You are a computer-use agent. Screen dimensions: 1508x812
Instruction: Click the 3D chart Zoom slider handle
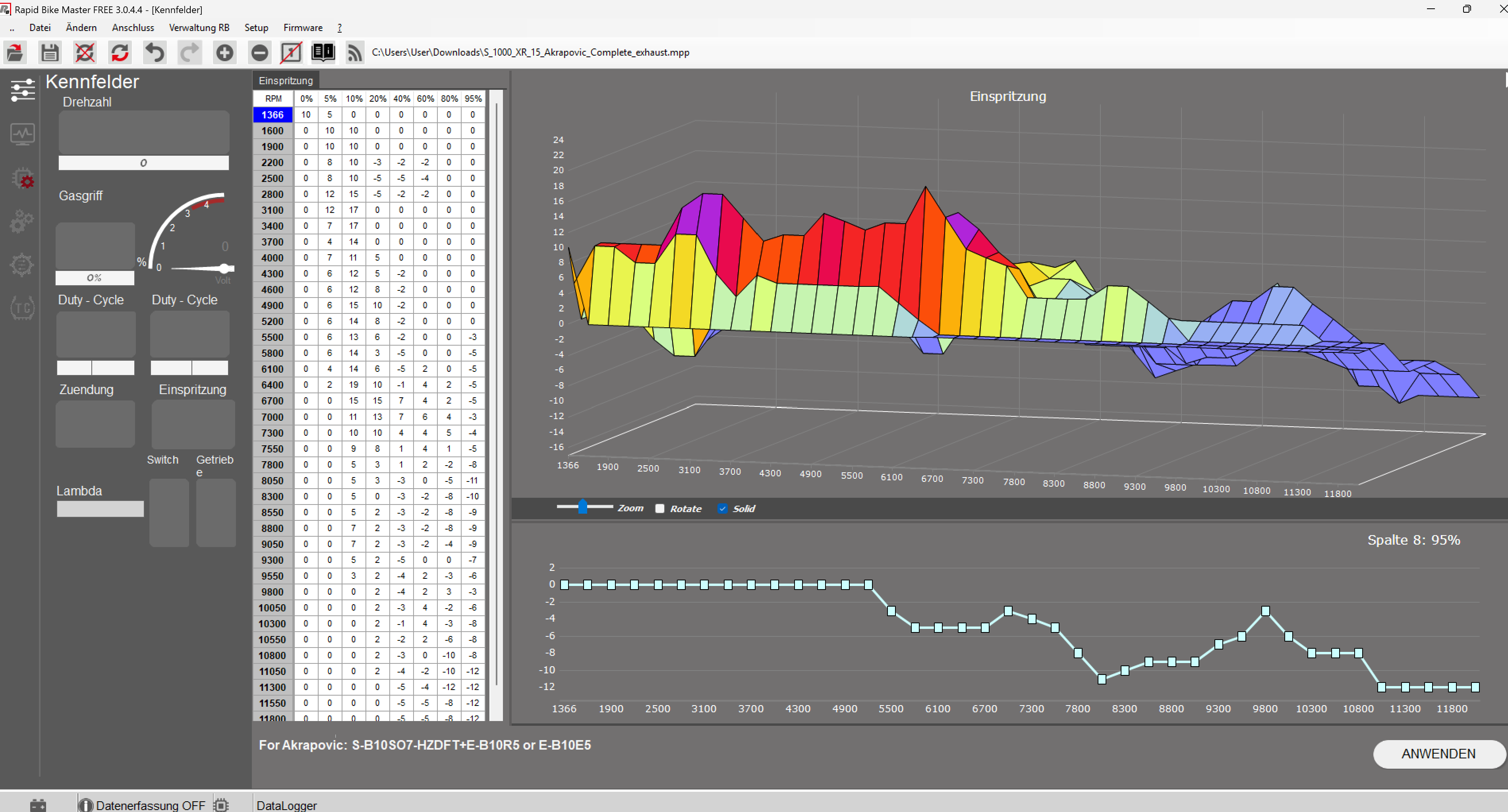click(x=582, y=507)
